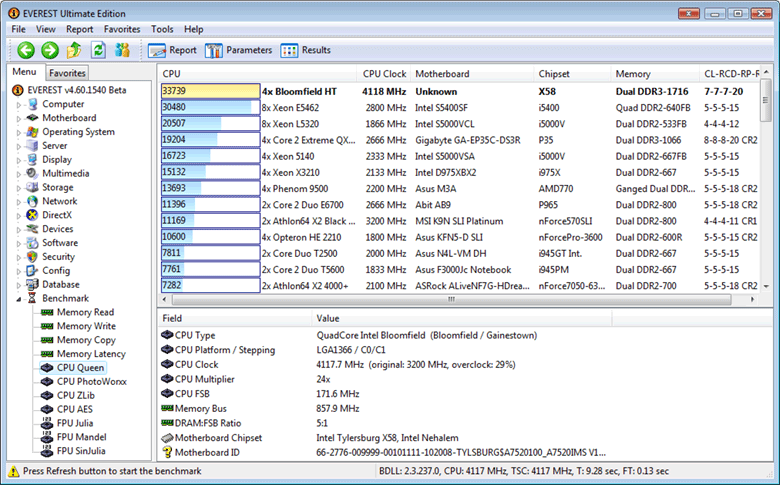This screenshot has height=485, width=780.
Task: Click the 13693 score bar for Phenom 9500
Action: tap(210, 189)
